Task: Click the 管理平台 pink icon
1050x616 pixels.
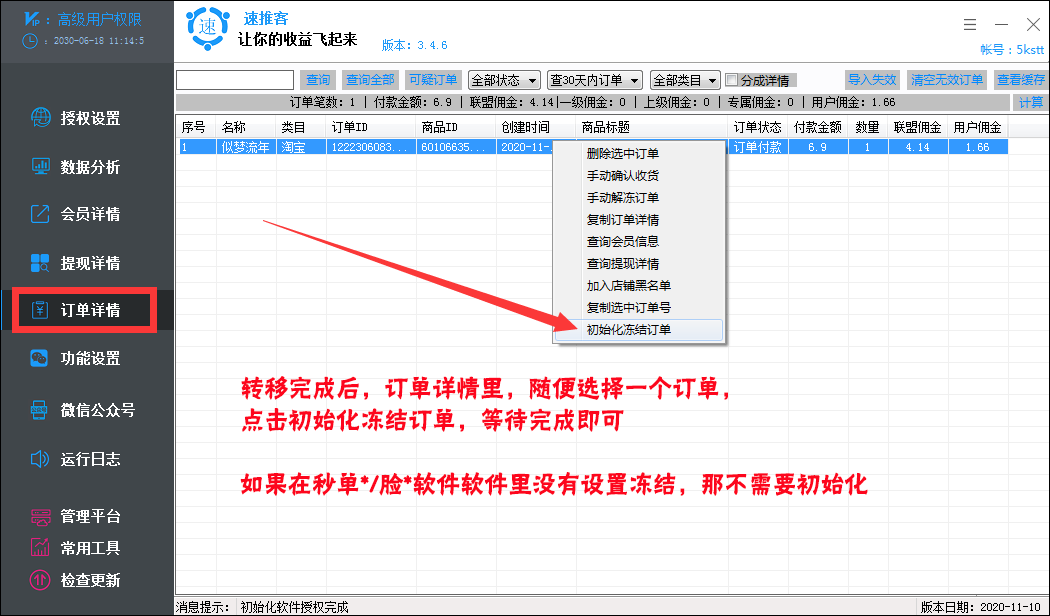Action: pyautogui.click(x=40, y=516)
